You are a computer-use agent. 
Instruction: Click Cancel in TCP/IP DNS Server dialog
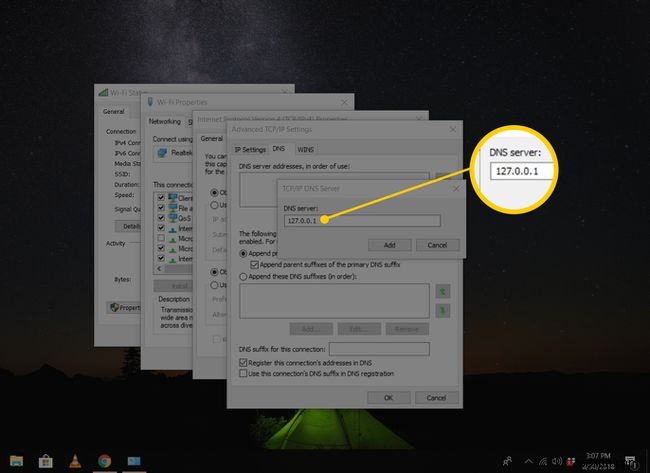tap(437, 245)
